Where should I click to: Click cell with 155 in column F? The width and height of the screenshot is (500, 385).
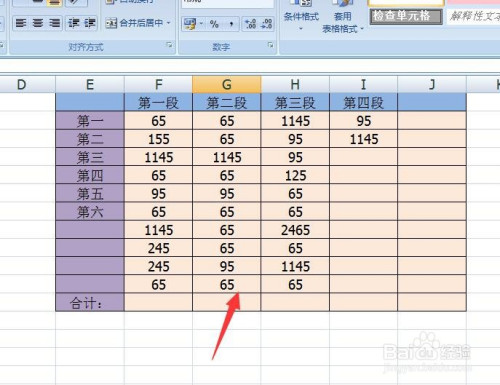click(x=158, y=139)
